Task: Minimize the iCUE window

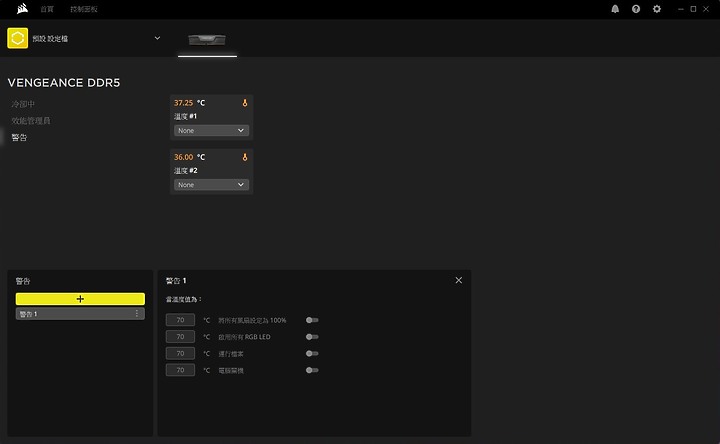Action: (681, 9)
